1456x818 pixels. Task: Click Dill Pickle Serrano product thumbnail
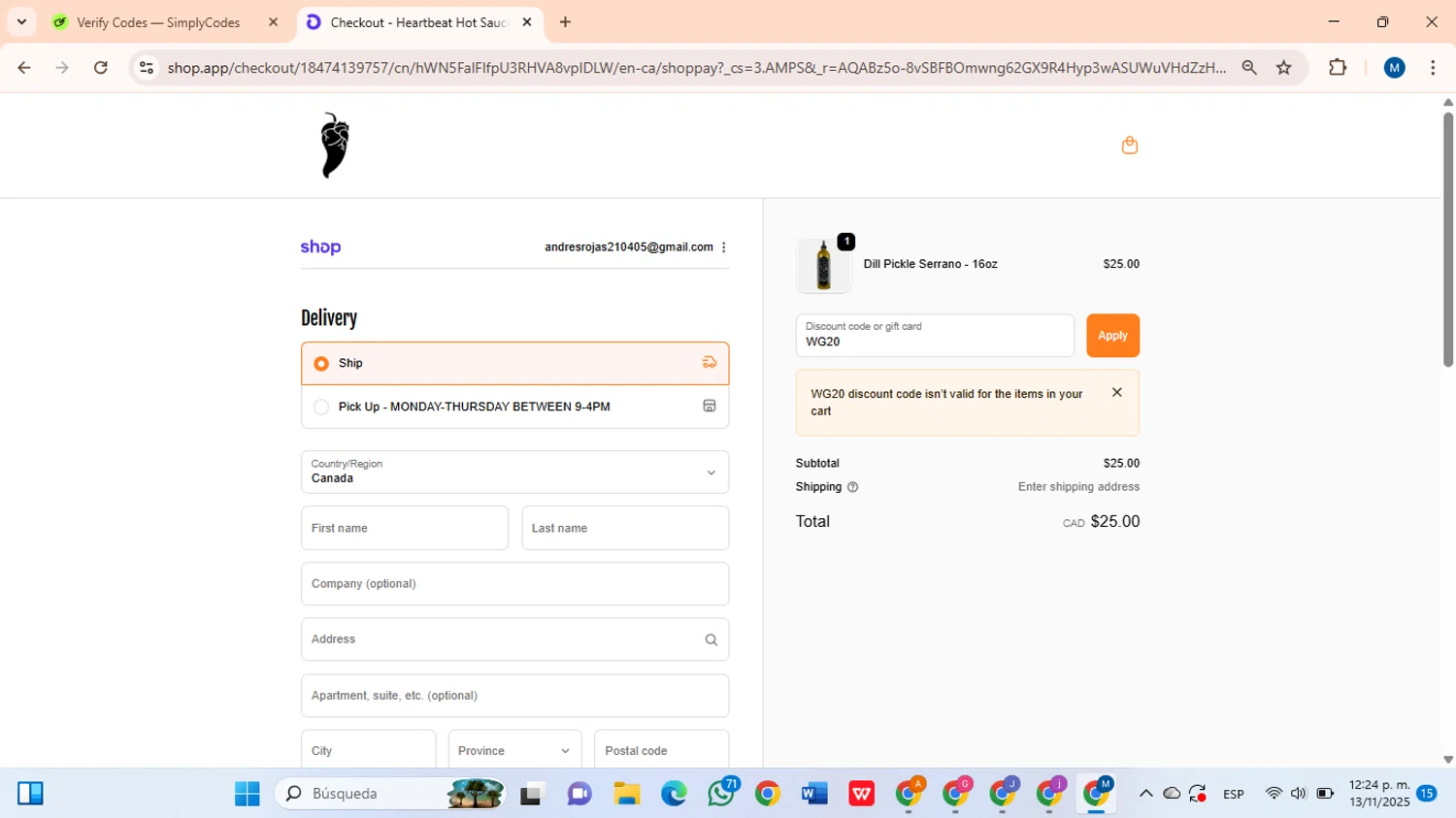(x=823, y=265)
